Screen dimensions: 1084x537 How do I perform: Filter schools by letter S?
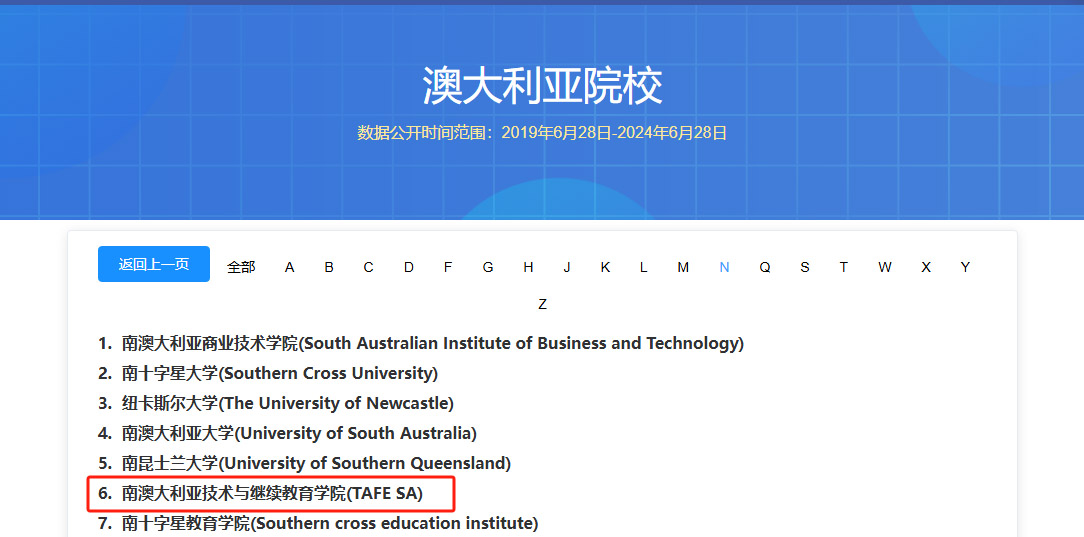click(x=805, y=267)
